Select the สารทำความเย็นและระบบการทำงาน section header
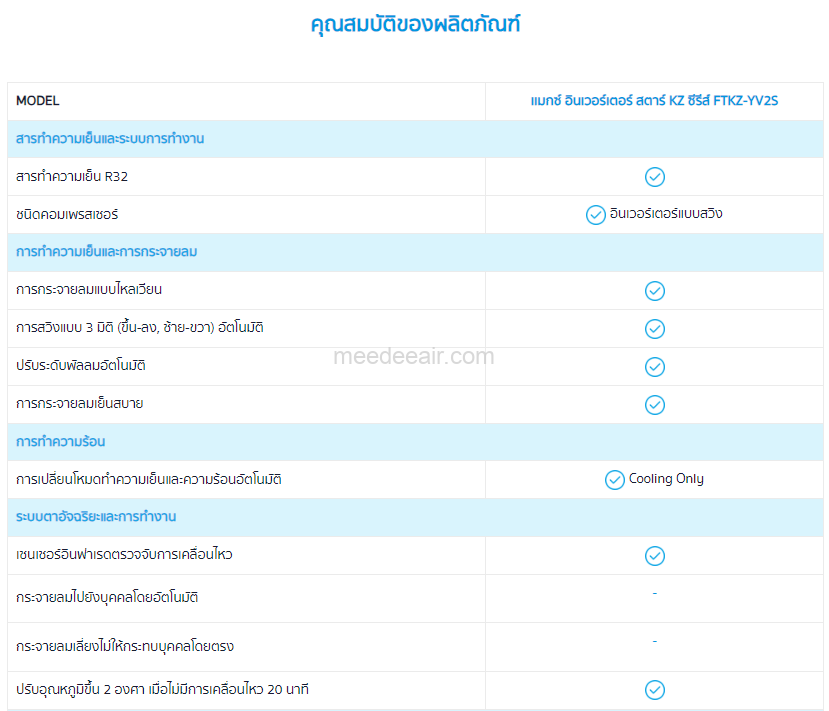 pos(110,139)
